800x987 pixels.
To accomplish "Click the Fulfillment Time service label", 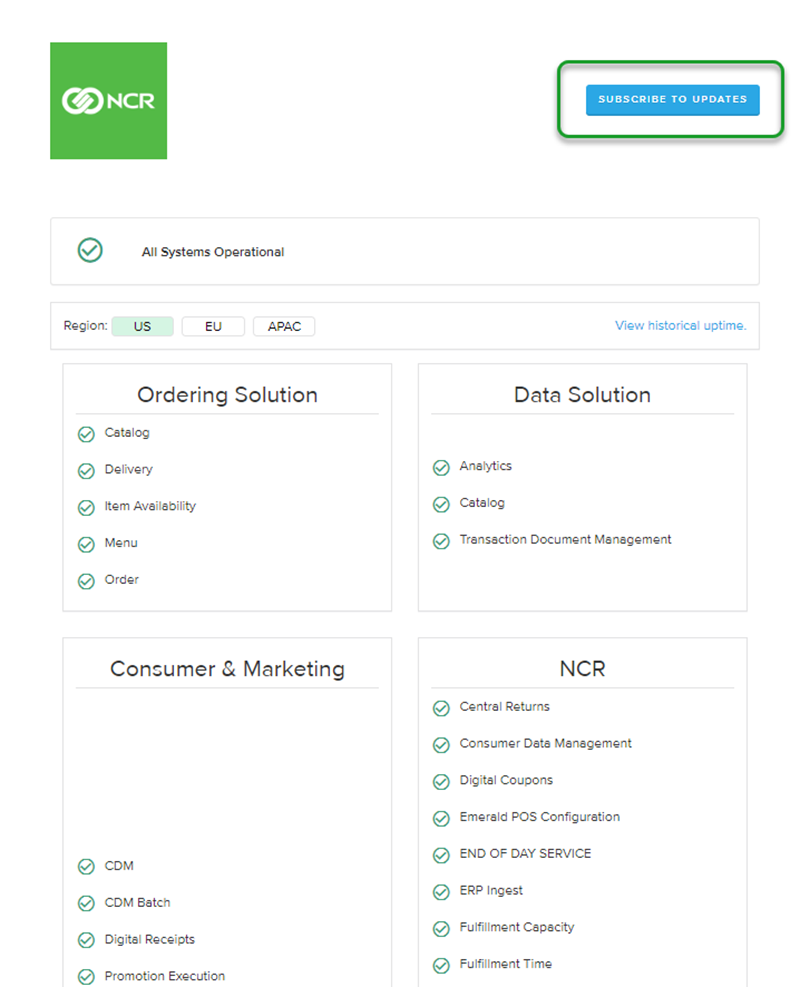I will tap(505, 964).
